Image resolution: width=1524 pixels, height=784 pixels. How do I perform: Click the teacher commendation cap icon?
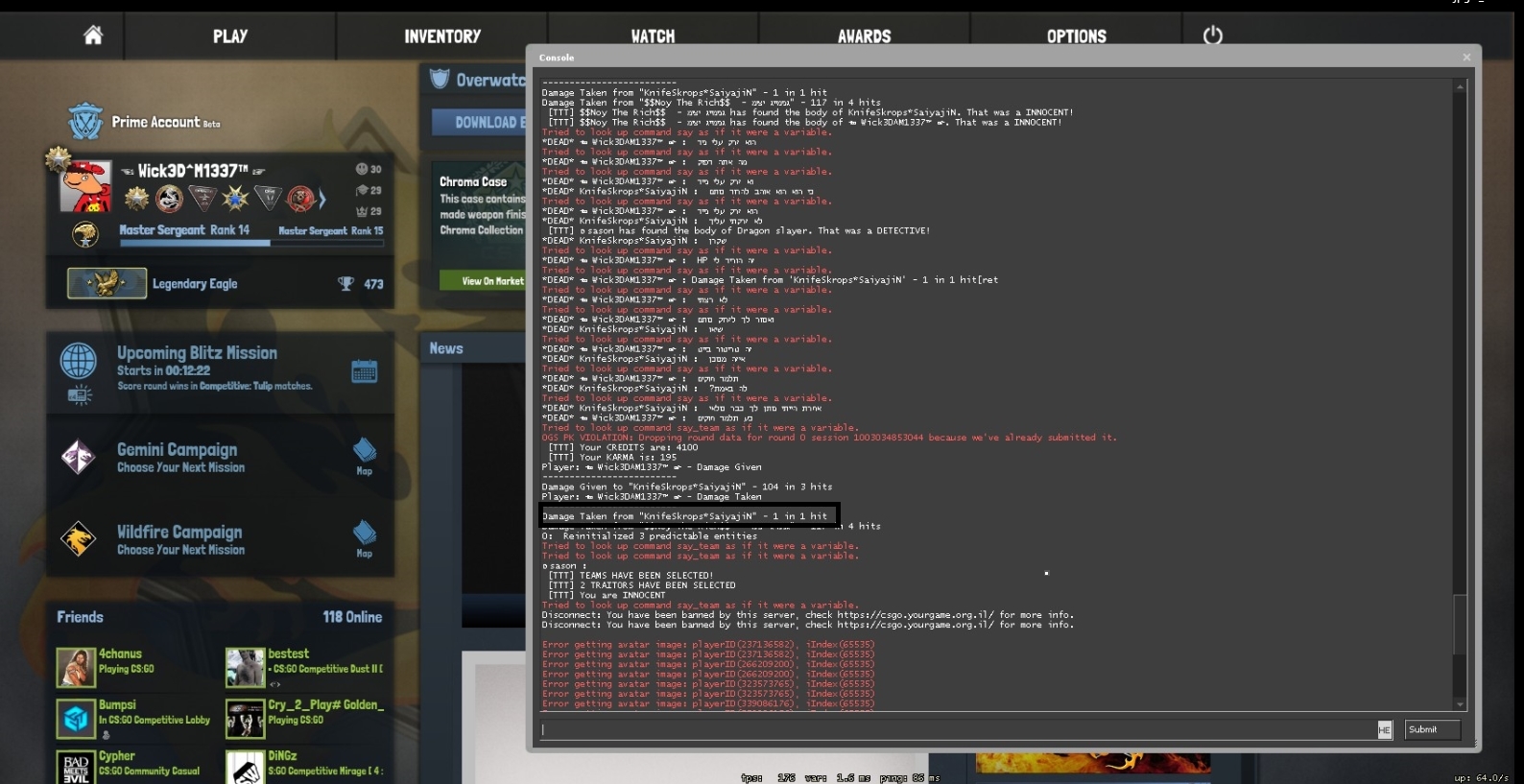click(362, 190)
